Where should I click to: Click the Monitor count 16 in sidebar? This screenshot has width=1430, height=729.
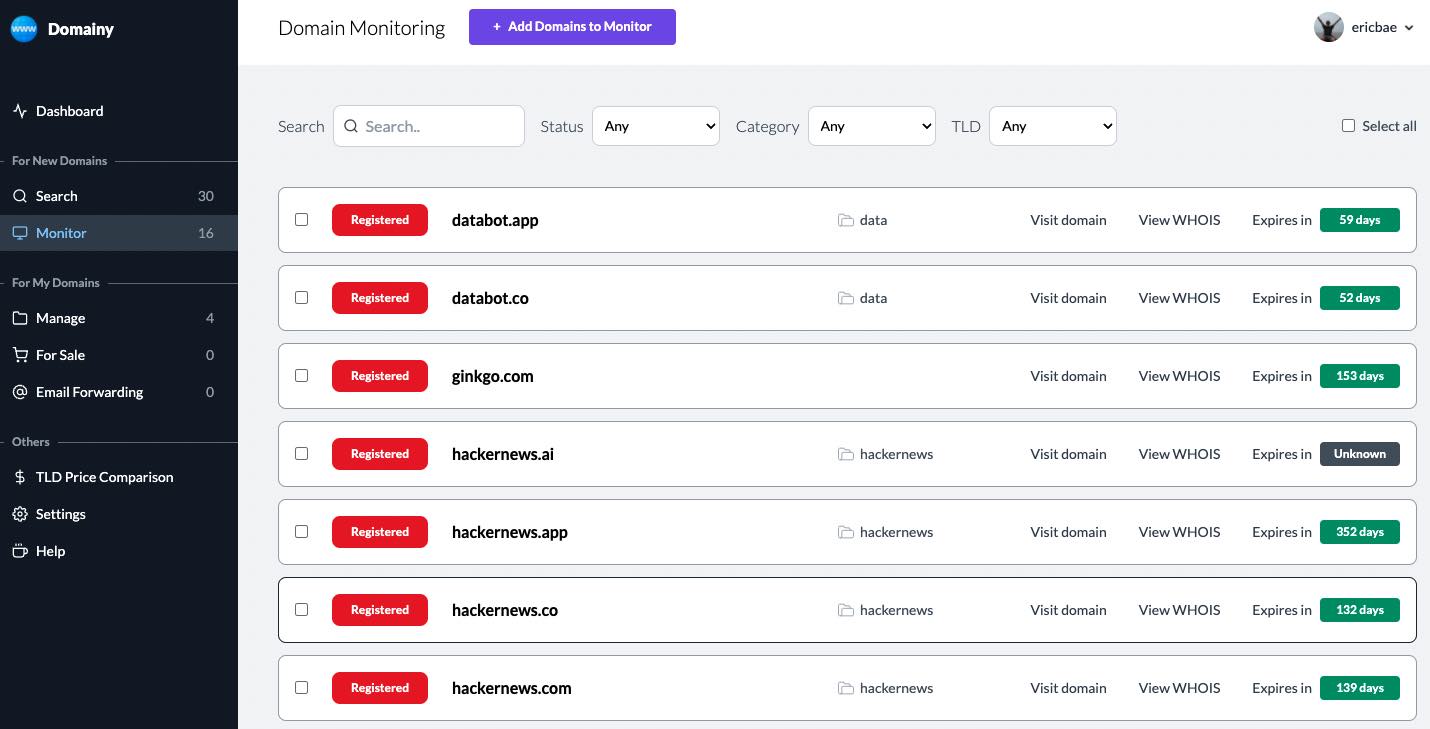click(206, 233)
